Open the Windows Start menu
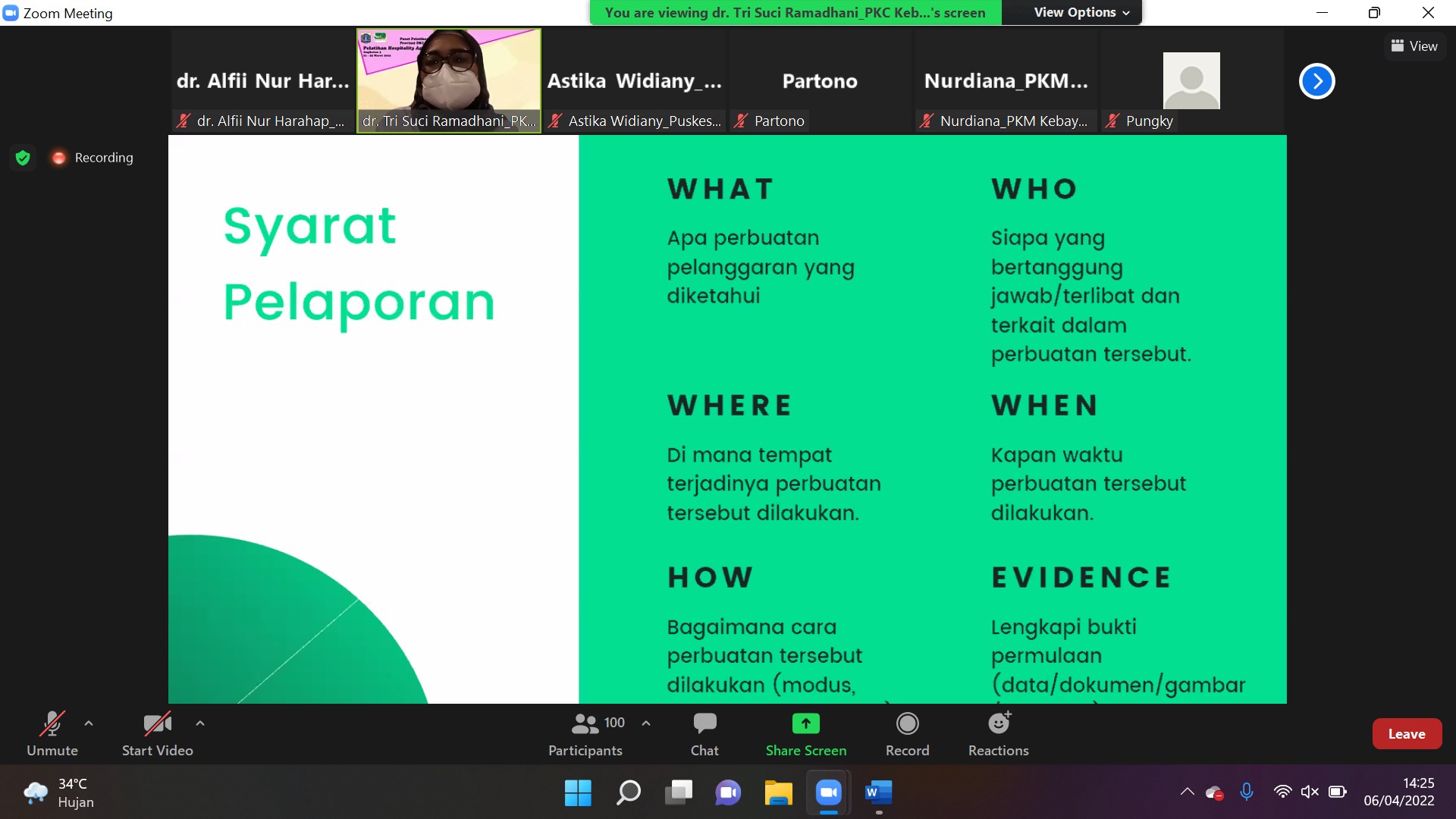Screen dimensions: 1456x819 click(578, 792)
